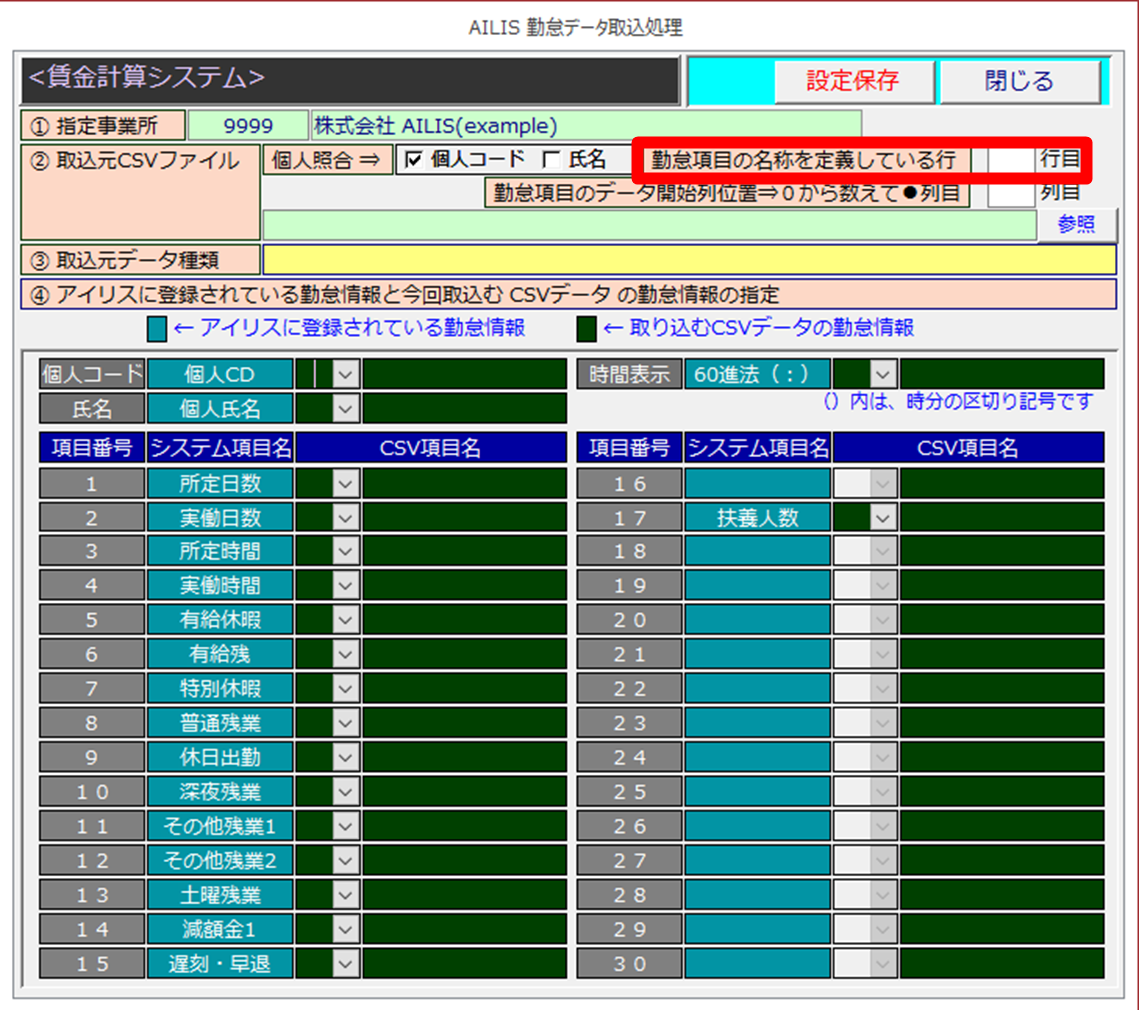This screenshot has width=1139, height=1010.
Task: Click the 実働時間 system item cell
Action: pyautogui.click(x=220, y=586)
